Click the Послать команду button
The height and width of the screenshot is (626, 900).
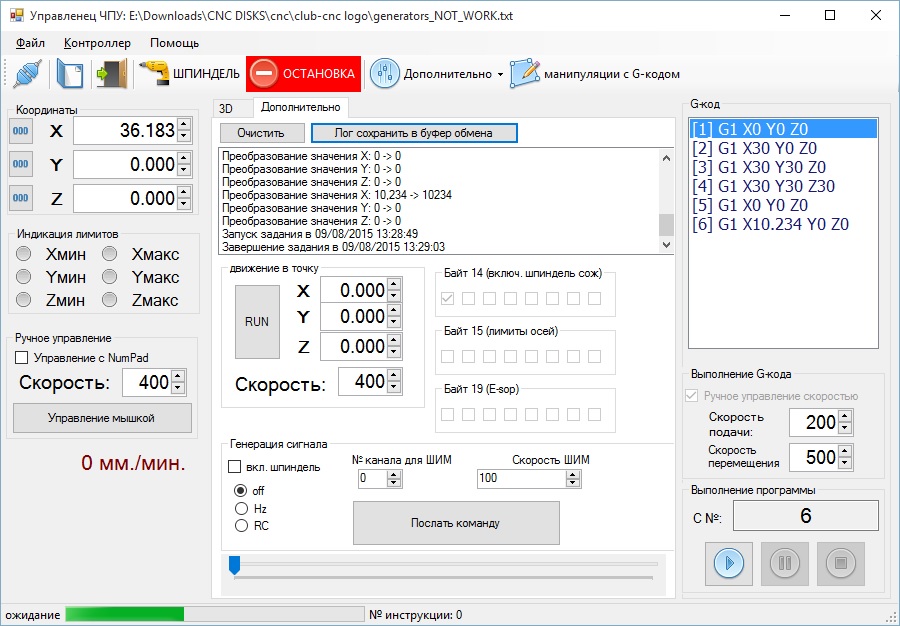click(456, 523)
